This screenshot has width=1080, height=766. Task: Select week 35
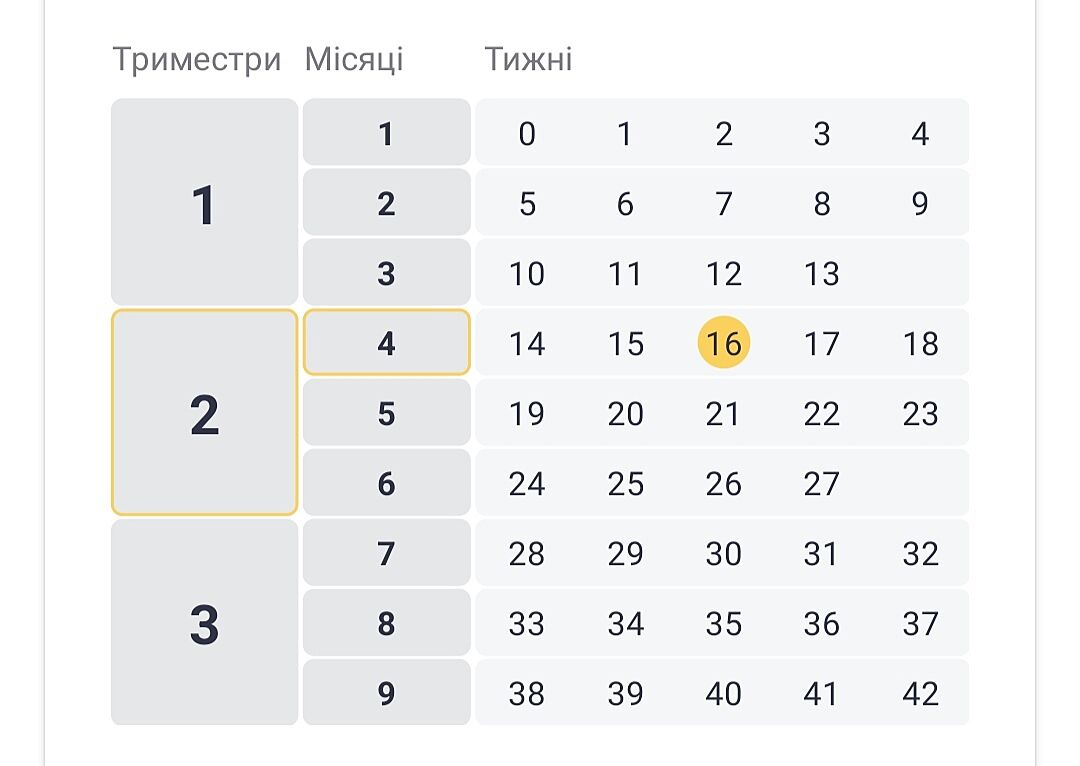click(x=723, y=623)
